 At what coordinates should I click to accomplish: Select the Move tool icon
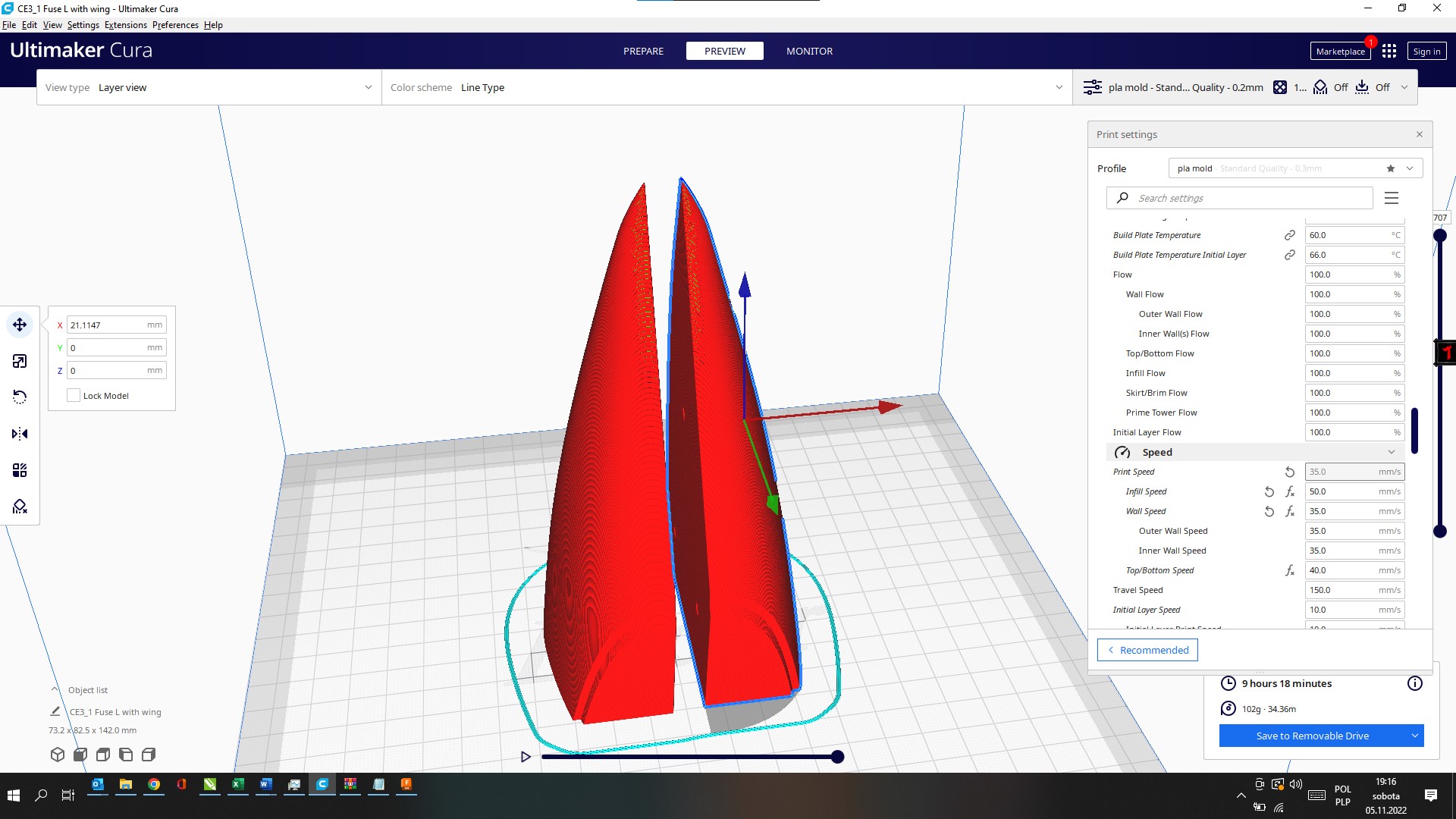[x=20, y=325]
